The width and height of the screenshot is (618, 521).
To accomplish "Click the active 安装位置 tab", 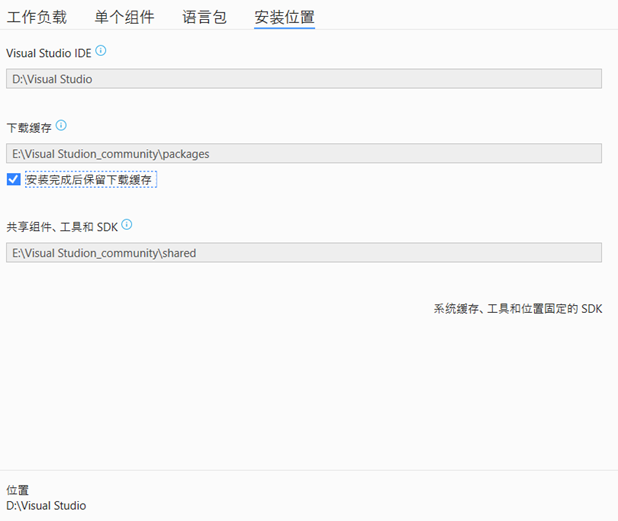I will (x=284, y=17).
